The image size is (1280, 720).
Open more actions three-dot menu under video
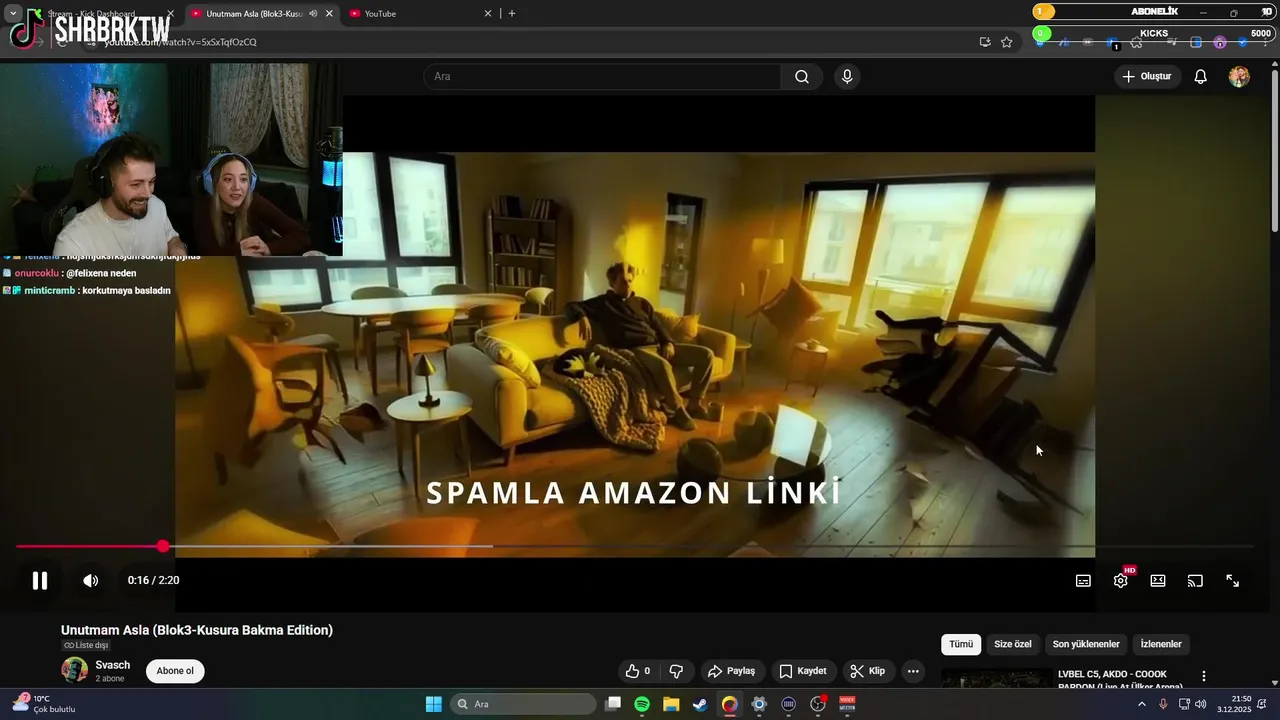point(913,671)
